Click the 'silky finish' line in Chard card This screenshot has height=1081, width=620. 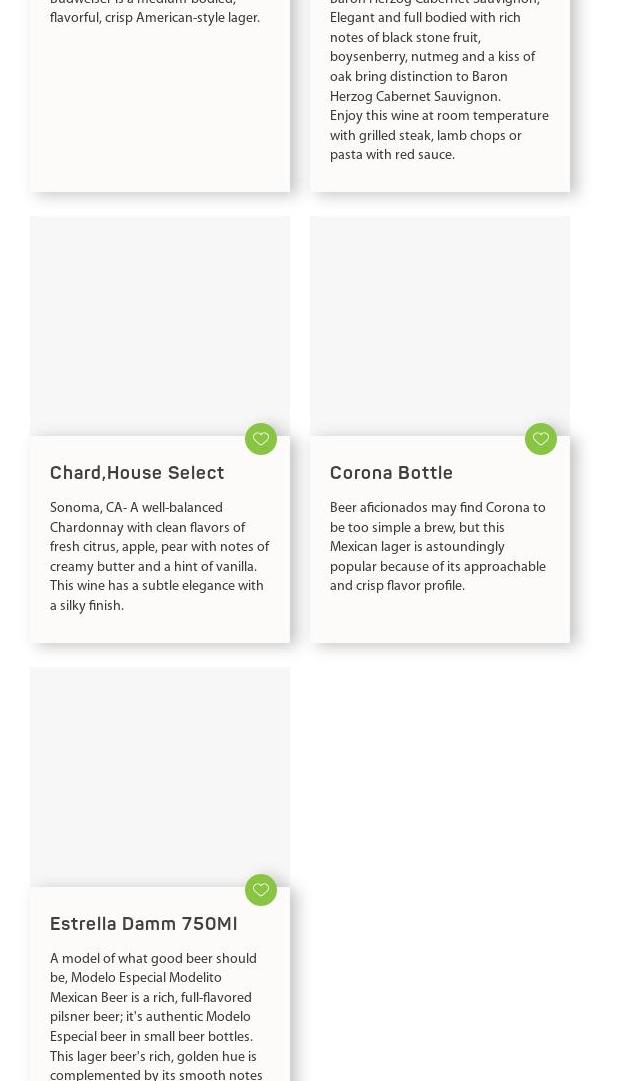pyautogui.click(x=87, y=606)
